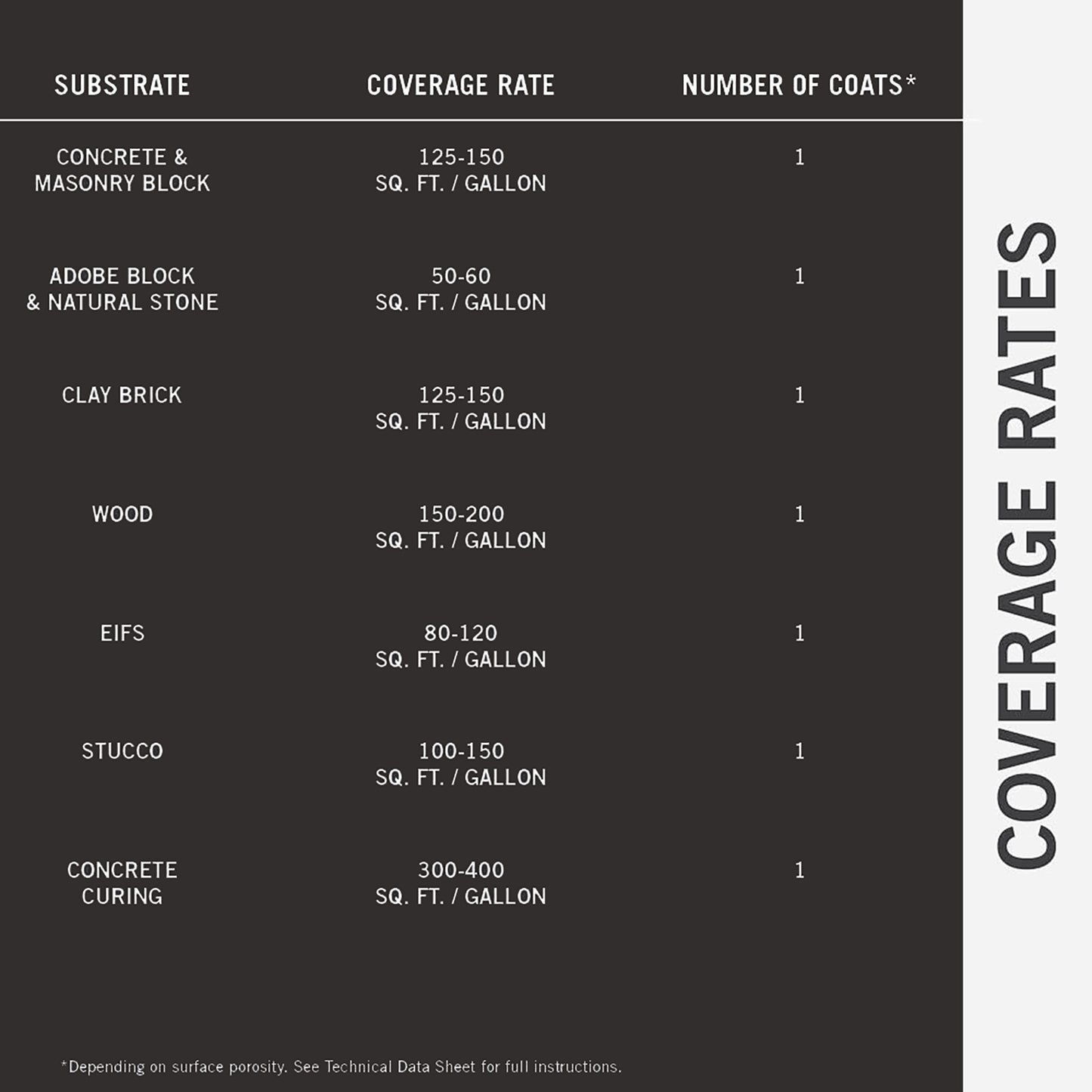Viewport: 1092px width, 1092px height.
Task: Select the 80-120 sq. ft. coverage value
Action: click(460, 646)
